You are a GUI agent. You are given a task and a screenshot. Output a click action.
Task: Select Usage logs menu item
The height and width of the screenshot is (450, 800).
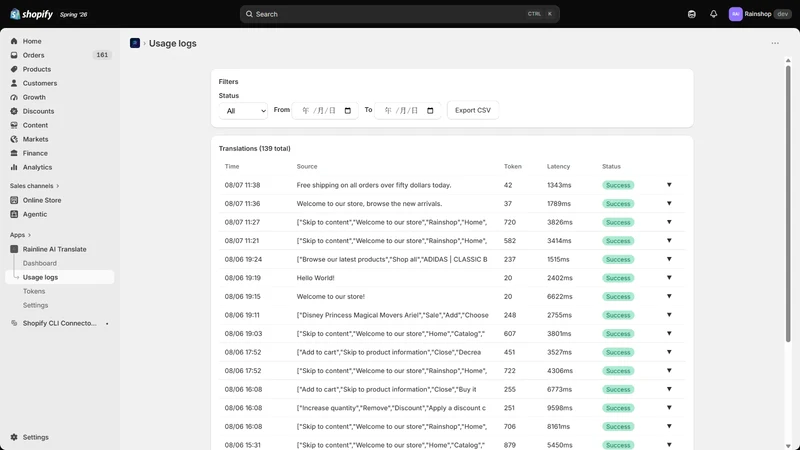(x=60, y=277)
